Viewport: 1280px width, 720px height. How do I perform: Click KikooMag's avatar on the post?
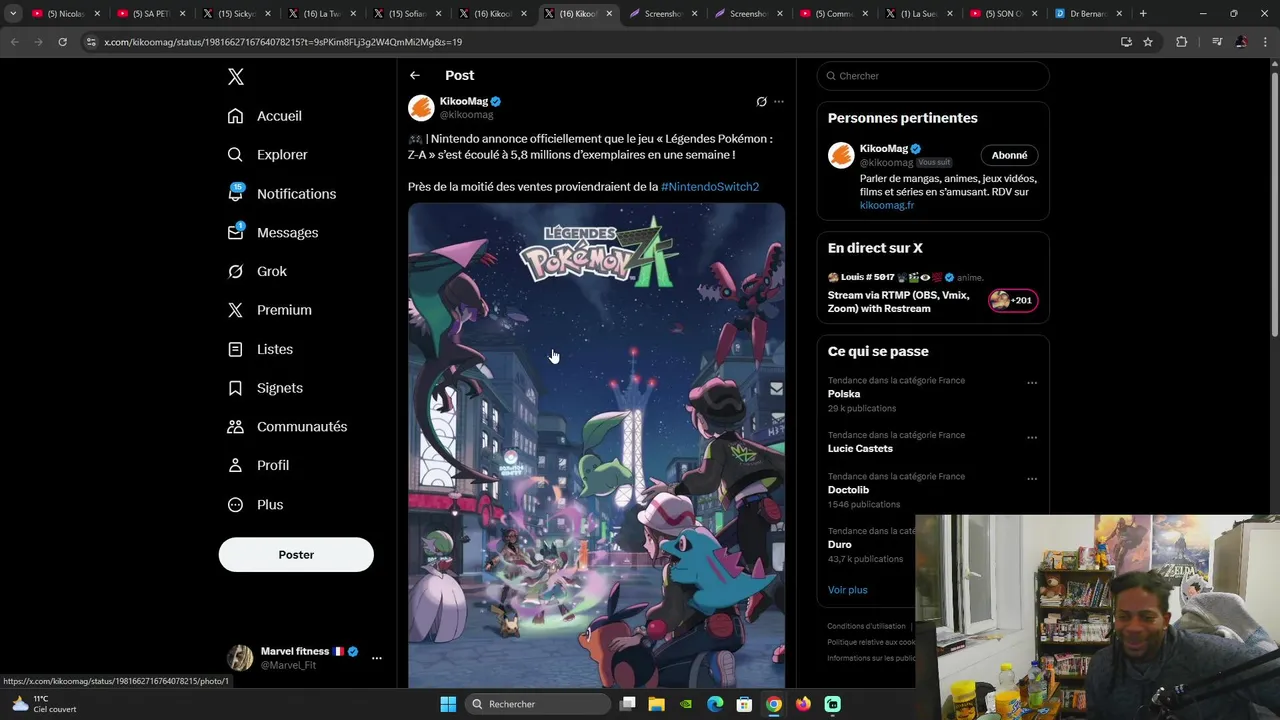coord(421,107)
